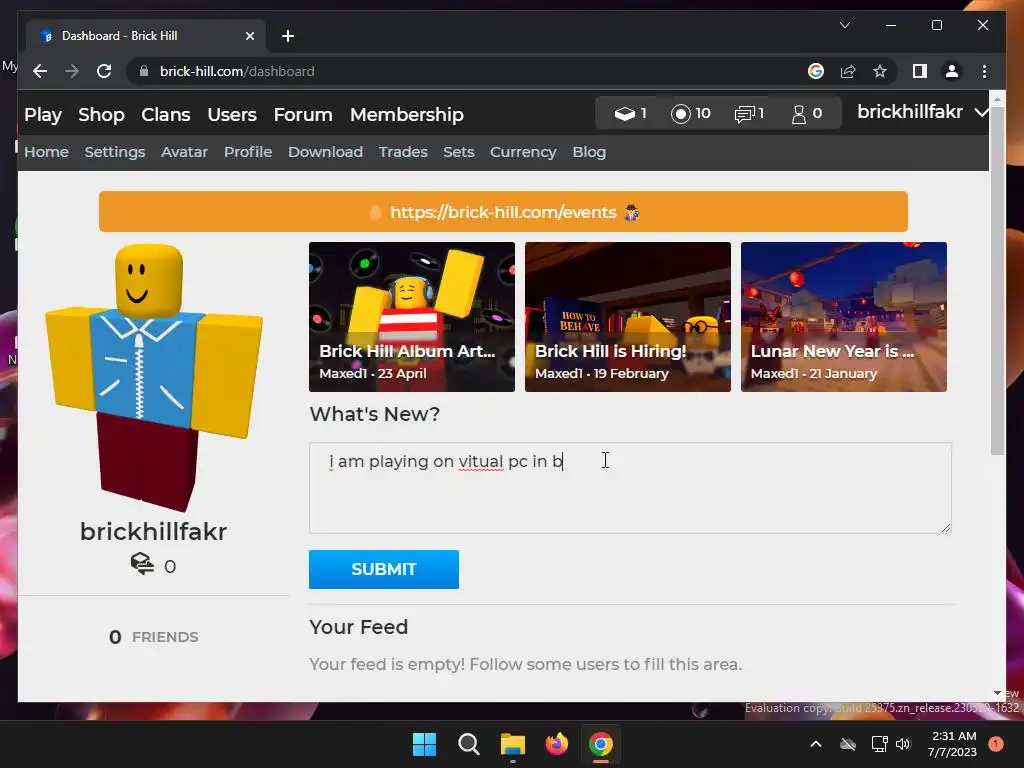Open the Download link
The height and width of the screenshot is (768, 1024).
tap(325, 152)
